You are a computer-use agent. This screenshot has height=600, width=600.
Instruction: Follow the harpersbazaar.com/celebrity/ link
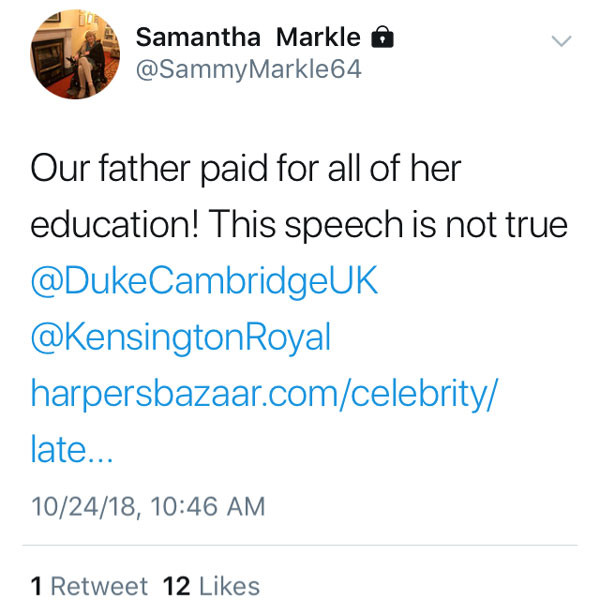point(264,393)
